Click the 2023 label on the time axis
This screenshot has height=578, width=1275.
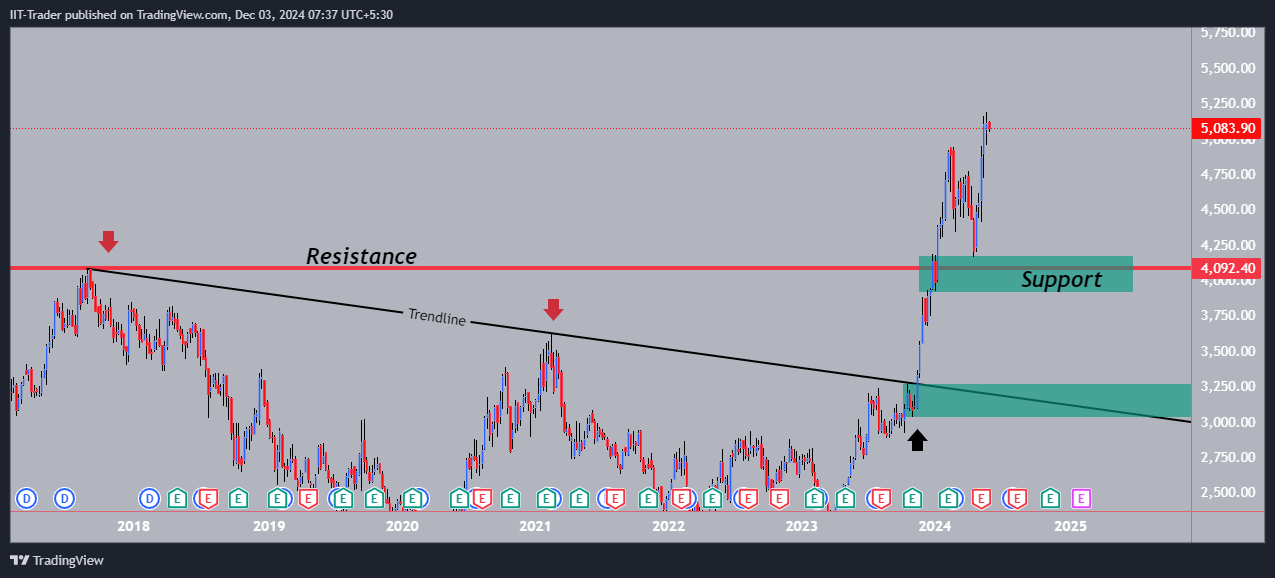(801, 526)
